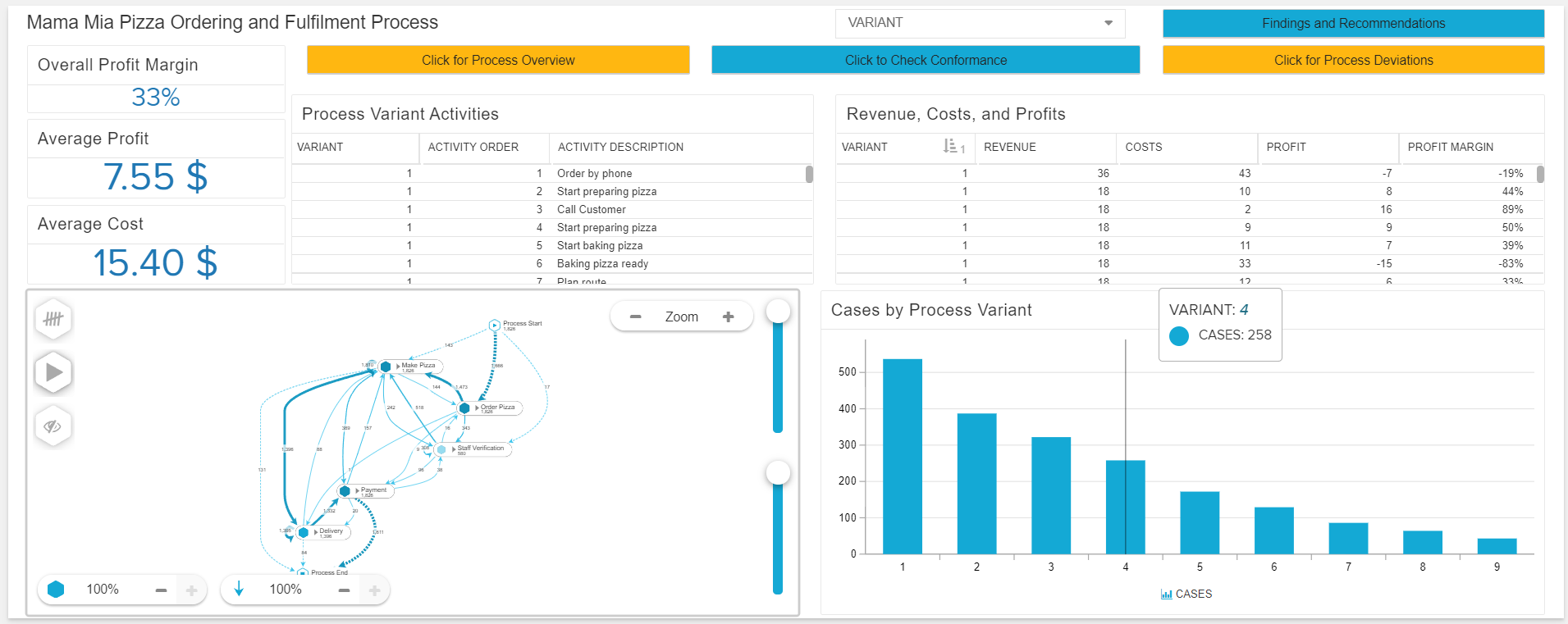1568x624 pixels.
Task: Click the Delivery hexagon icon
Action: click(x=303, y=532)
